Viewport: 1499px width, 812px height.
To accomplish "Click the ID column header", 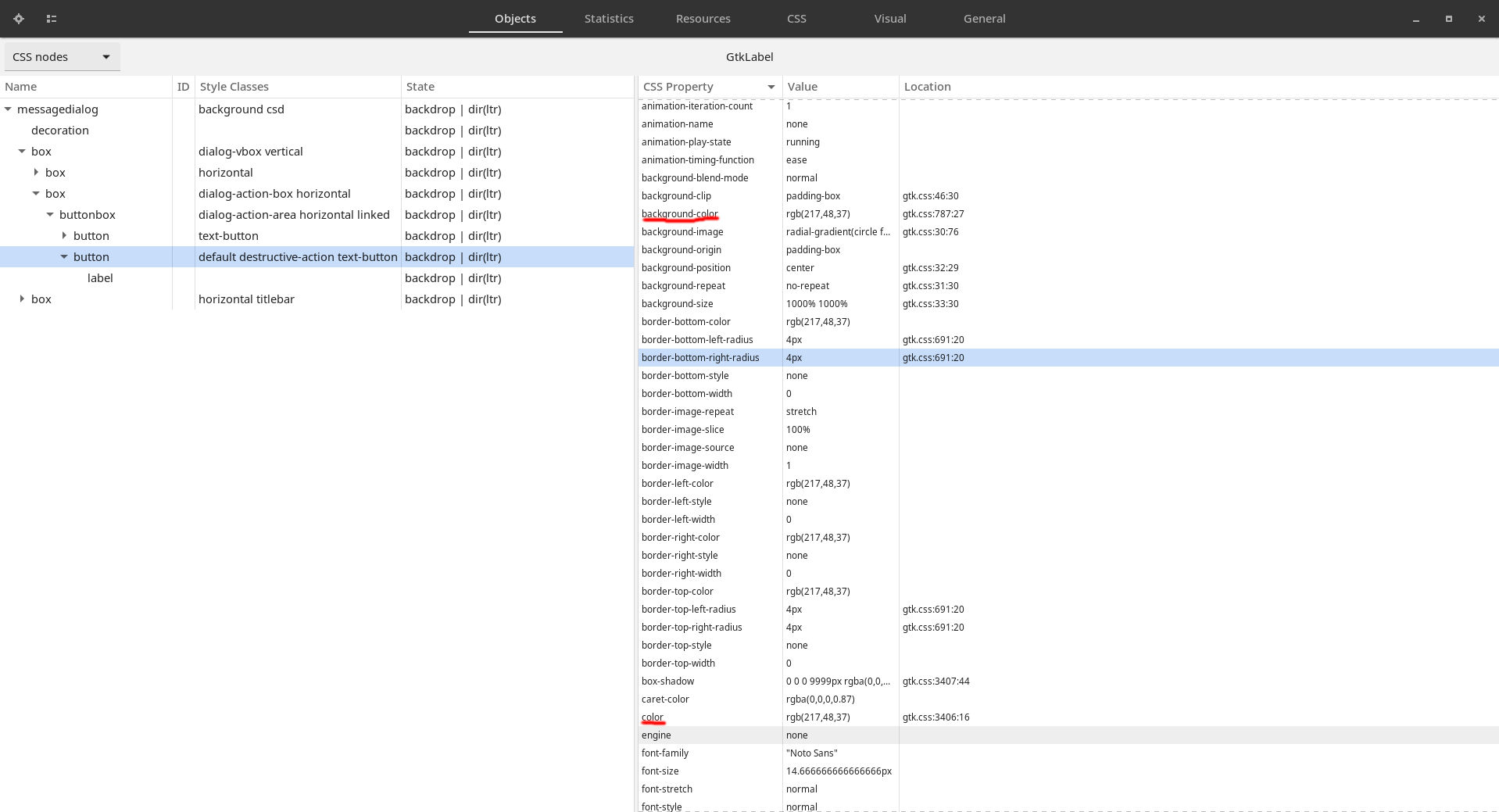I will [184, 87].
